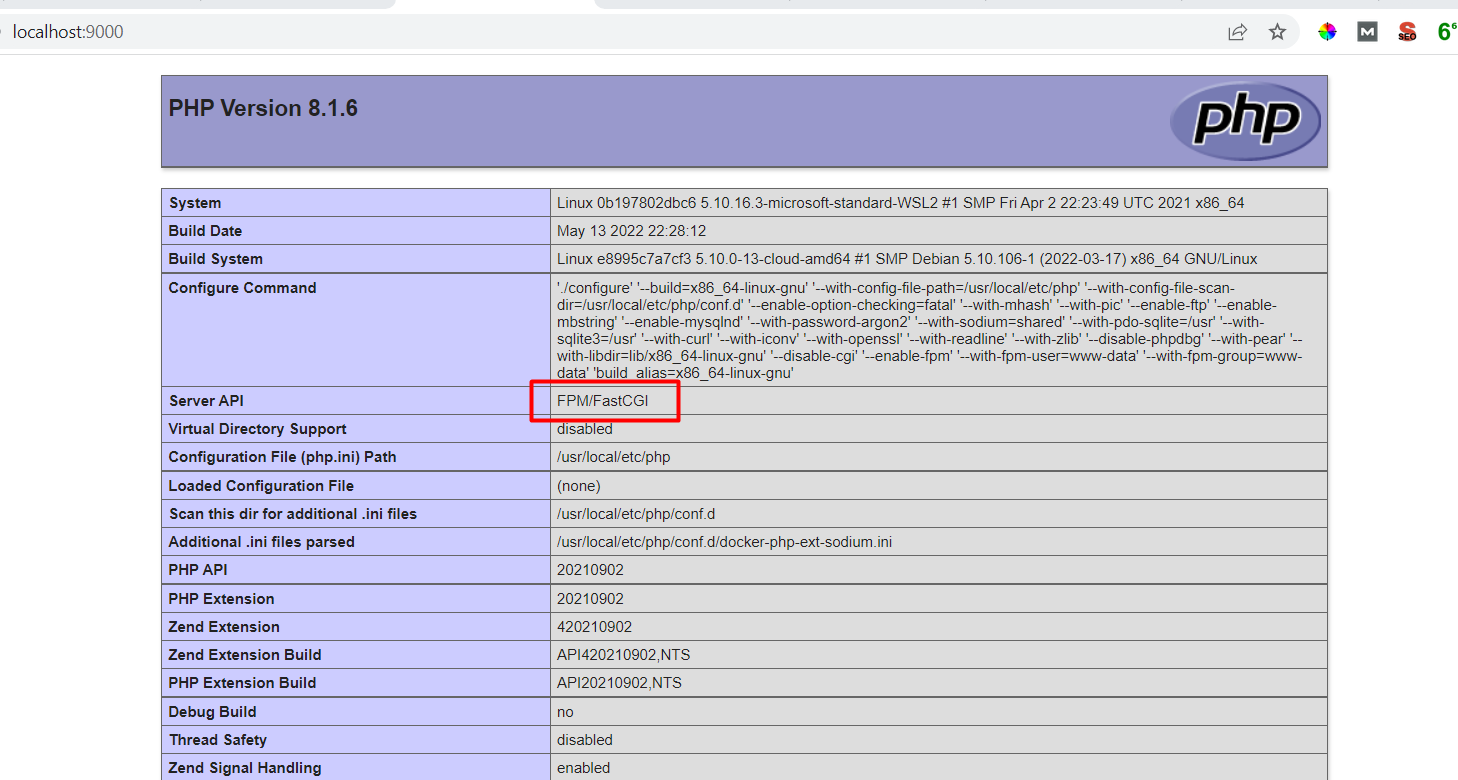This screenshot has height=780, width=1458.
Task: Click the PHP logo in the header
Action: pos(1245,121)
